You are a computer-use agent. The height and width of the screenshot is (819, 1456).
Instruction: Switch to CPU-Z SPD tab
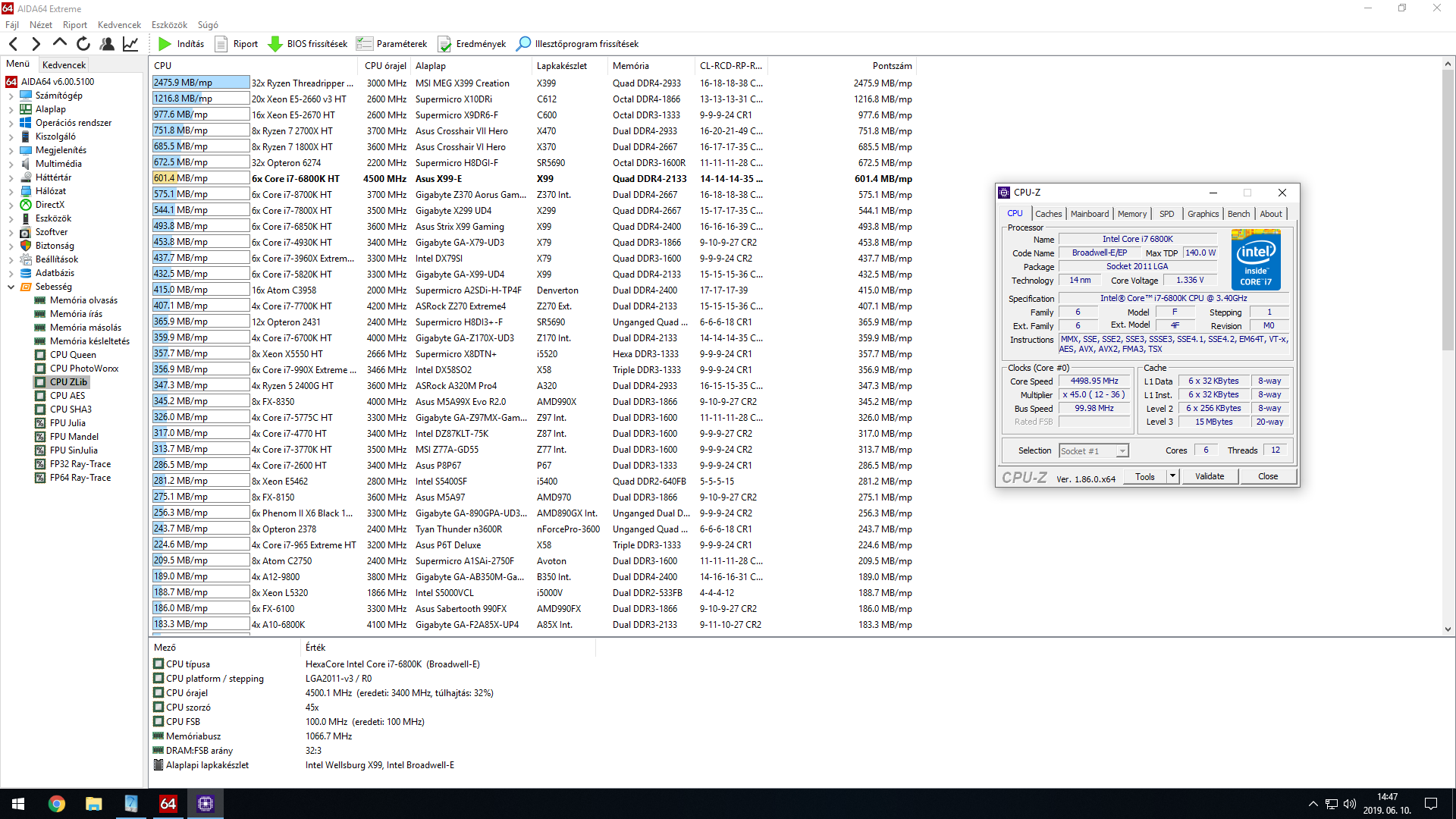tap(1166, 214)
